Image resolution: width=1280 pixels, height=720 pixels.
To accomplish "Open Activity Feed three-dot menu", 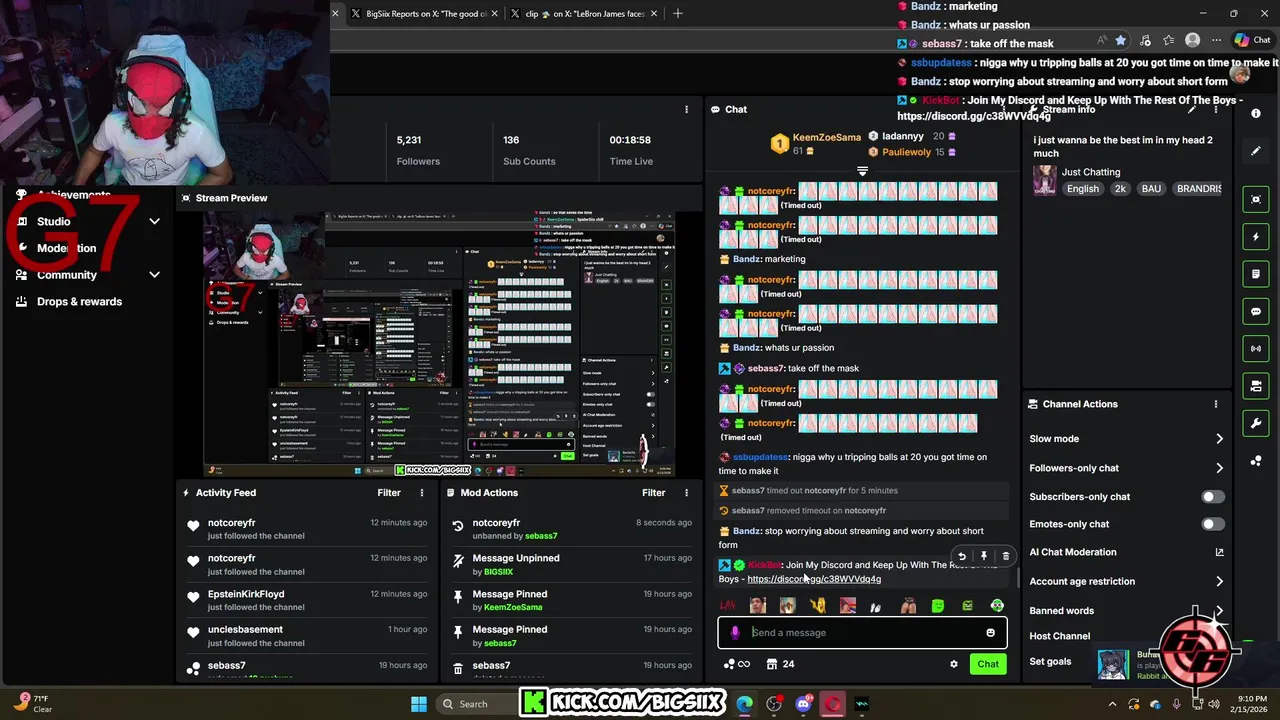I will 422,492.
